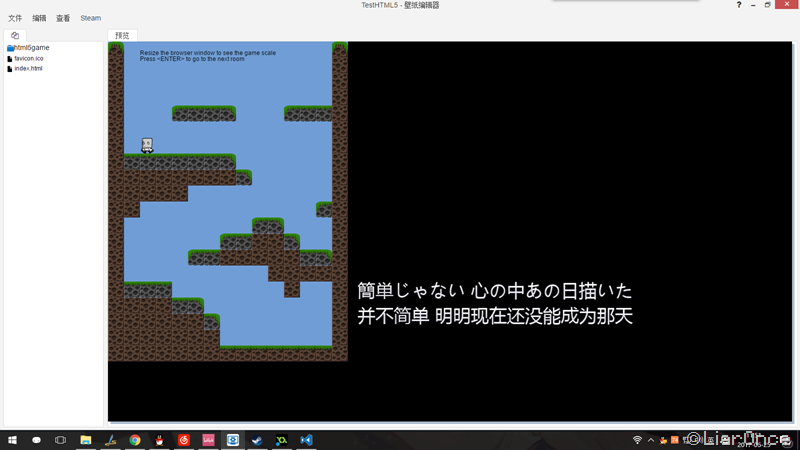Close the wallpaper editor window
This screenshot has height=450, width=800.
787,4
